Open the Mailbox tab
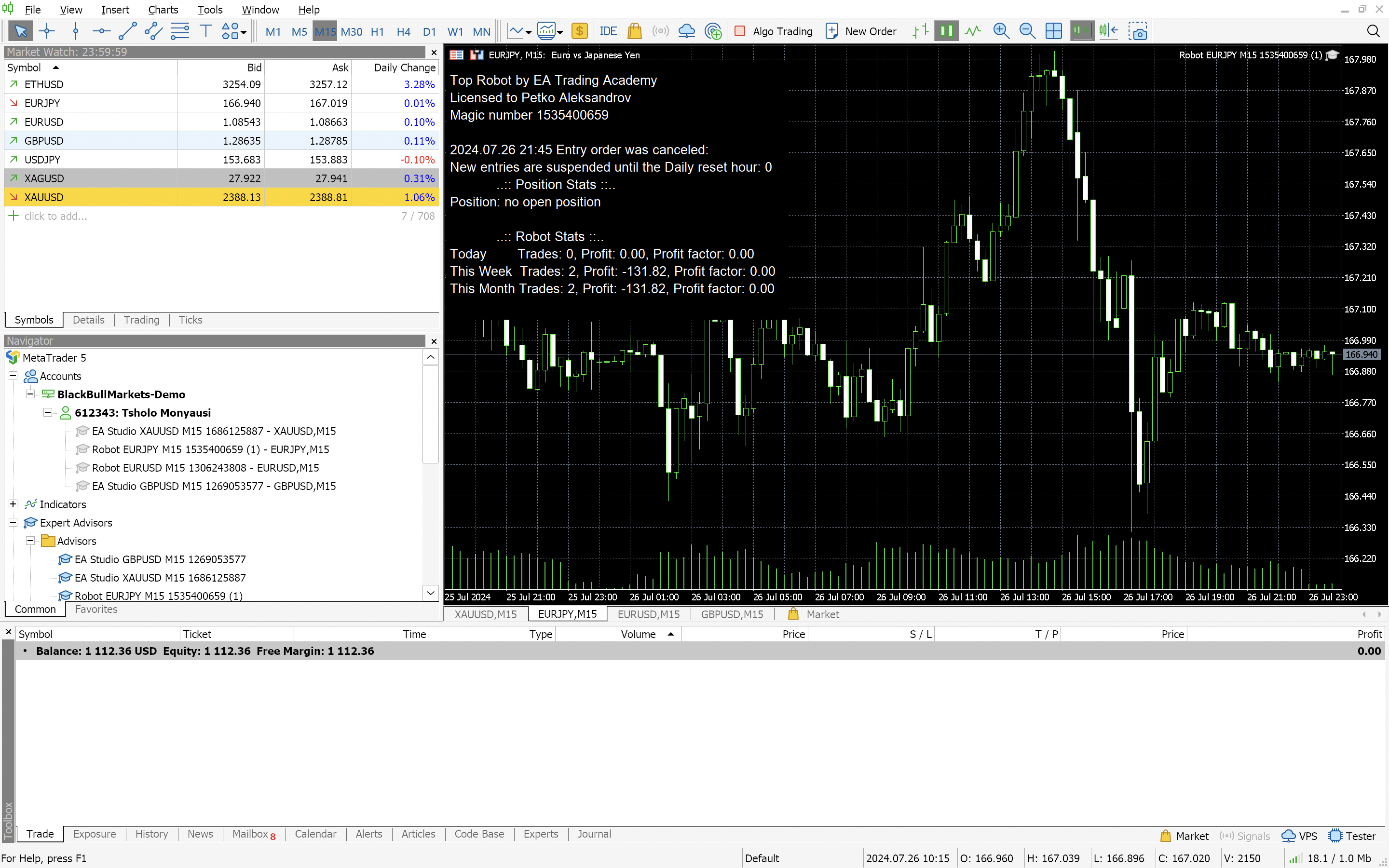The image size is (1389, 868). (254, 834)
